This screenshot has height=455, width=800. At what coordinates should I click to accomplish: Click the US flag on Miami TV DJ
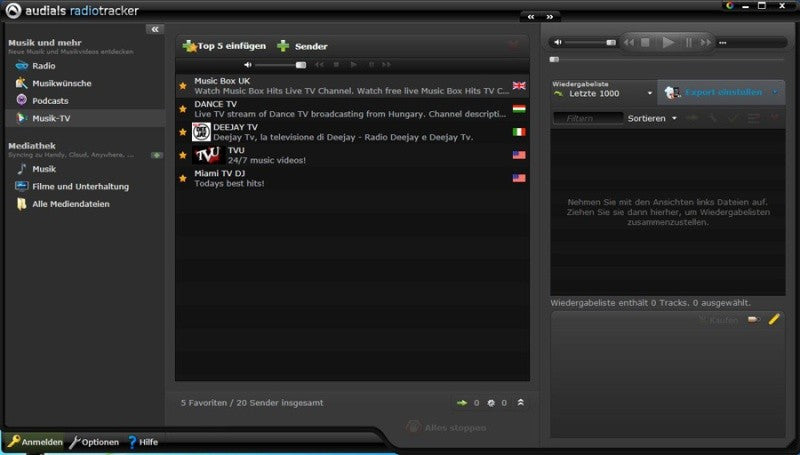(519, 178)
